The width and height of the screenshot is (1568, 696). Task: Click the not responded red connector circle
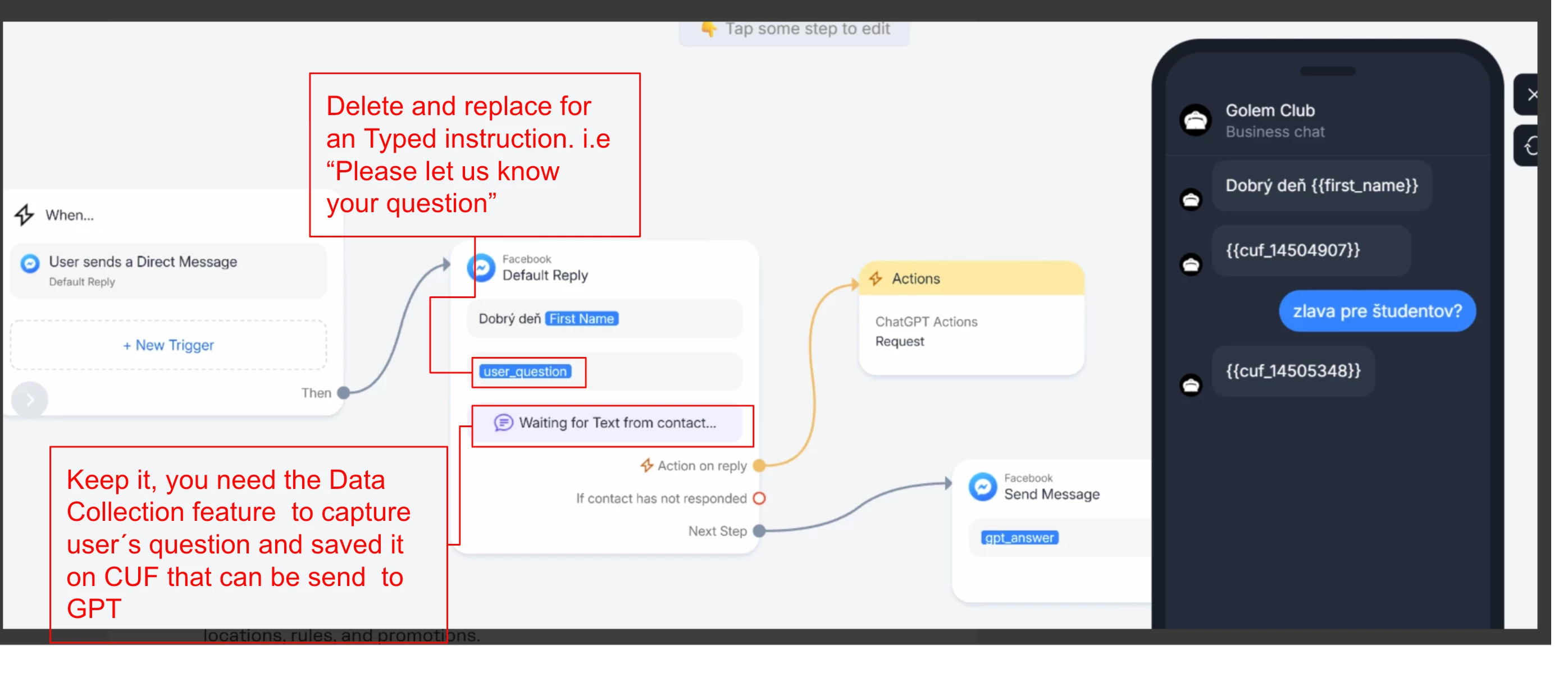[758, 499]
